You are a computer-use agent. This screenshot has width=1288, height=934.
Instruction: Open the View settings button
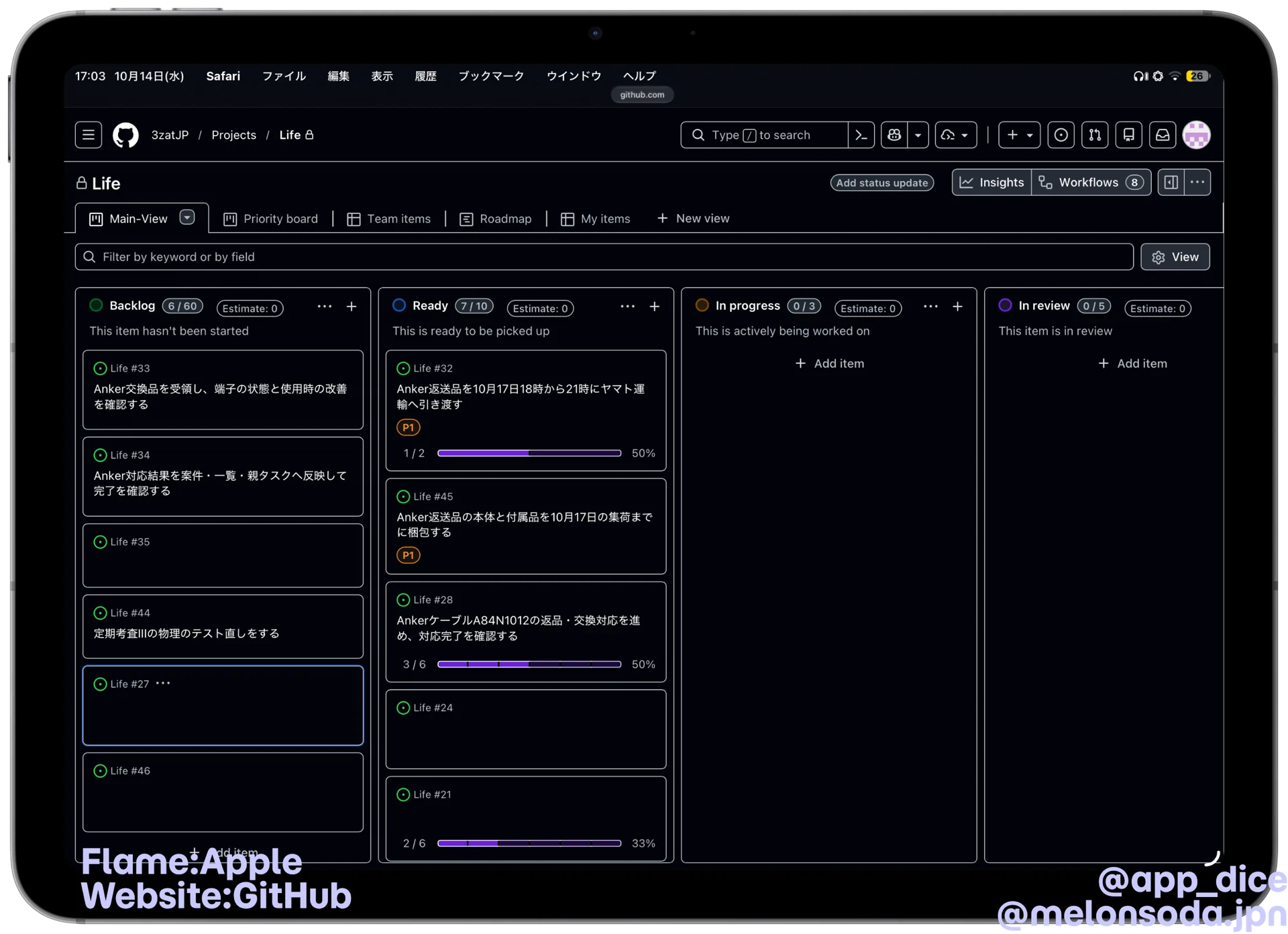(x=1175, y=257)
